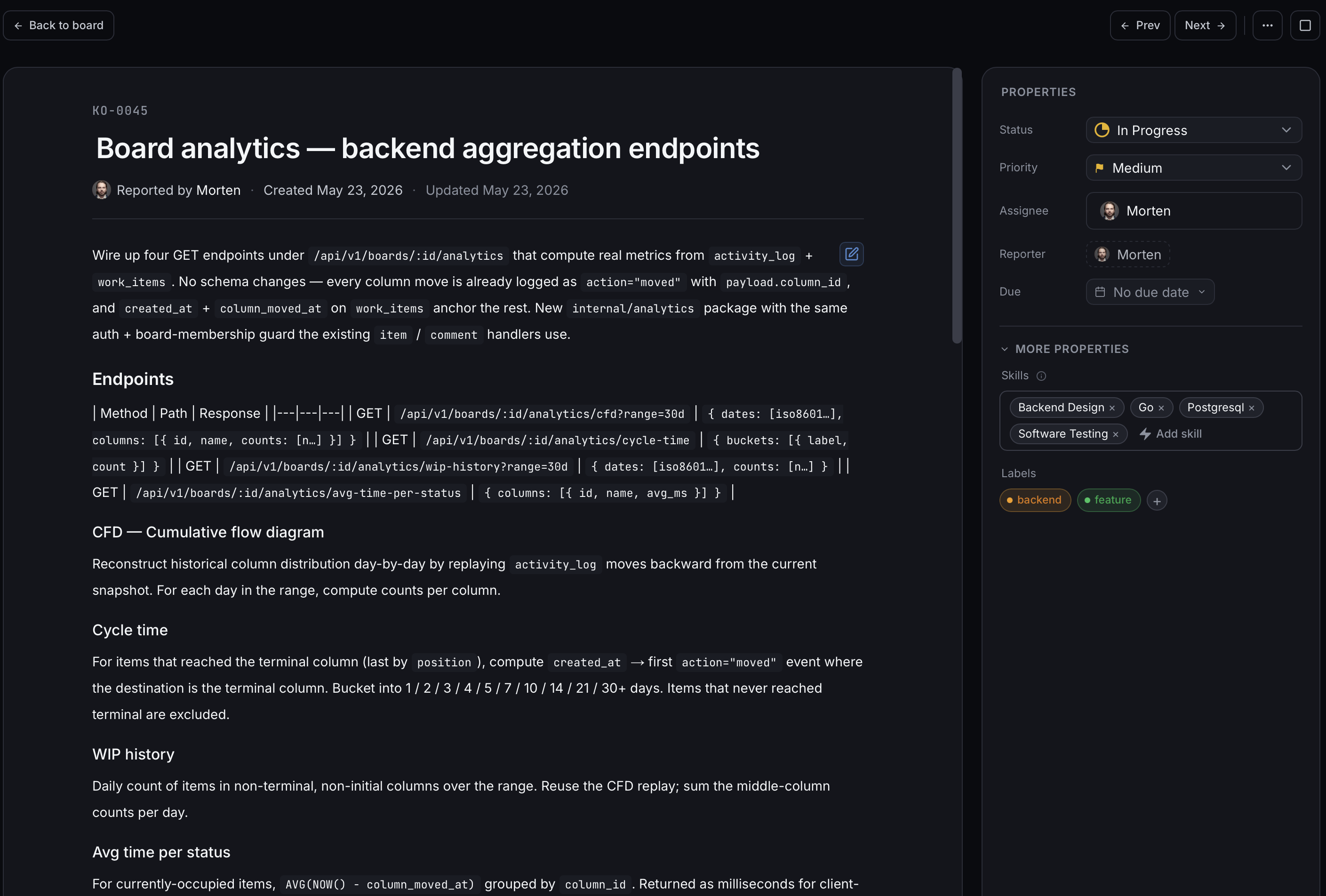Collapse the More Properties section

[1065, 349]
